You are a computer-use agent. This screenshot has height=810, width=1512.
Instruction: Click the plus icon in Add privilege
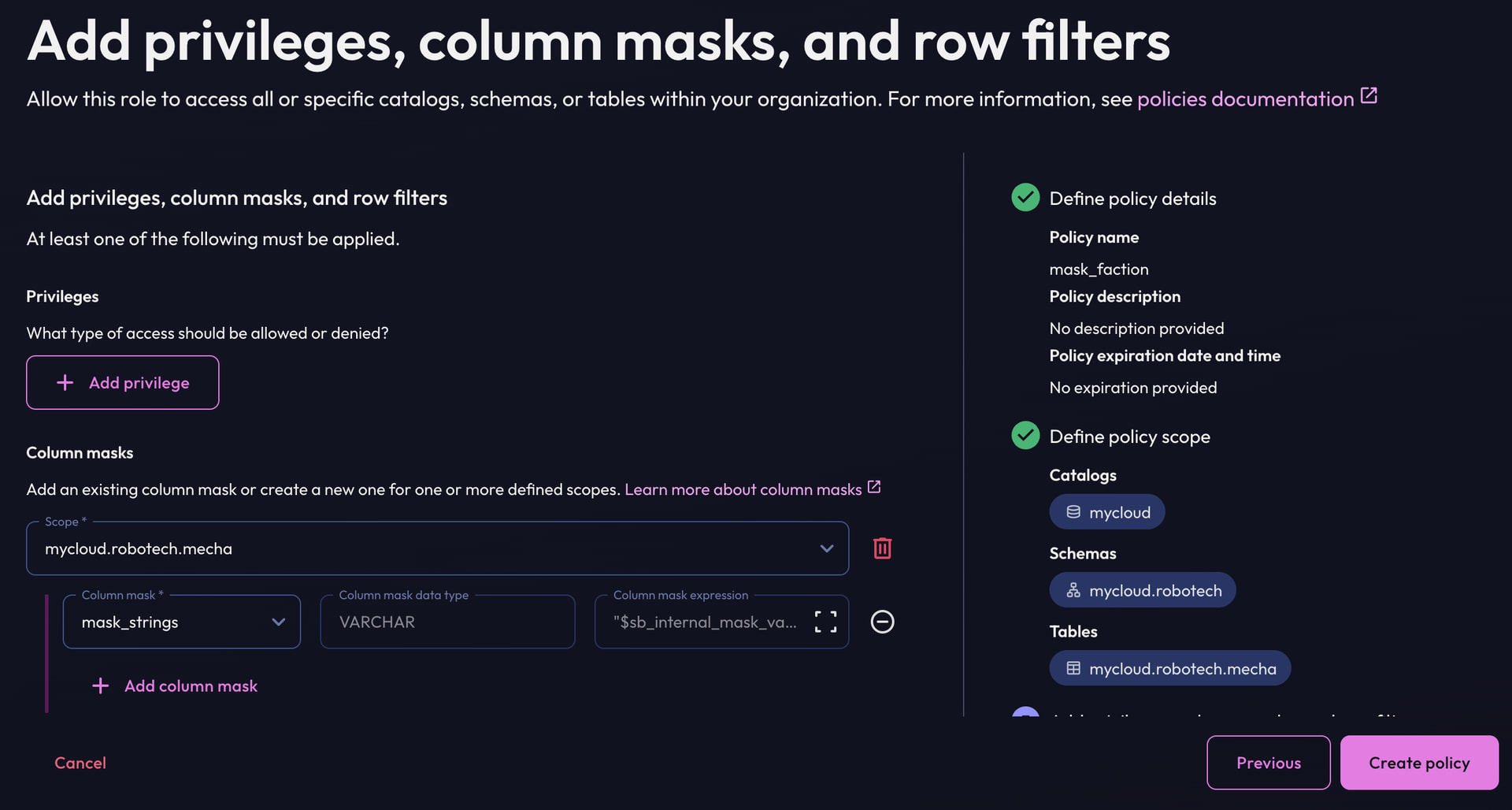pyautogui.click(x=65, y=383)
